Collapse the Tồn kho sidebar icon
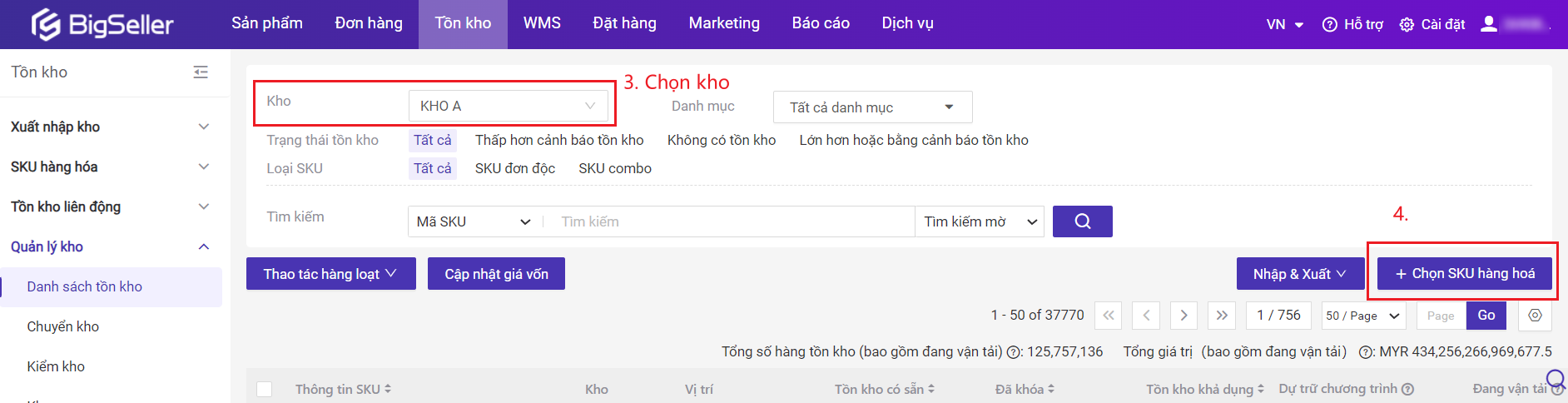The height and width of the screenshot is (403, 1568). click(x=201, y=72)
